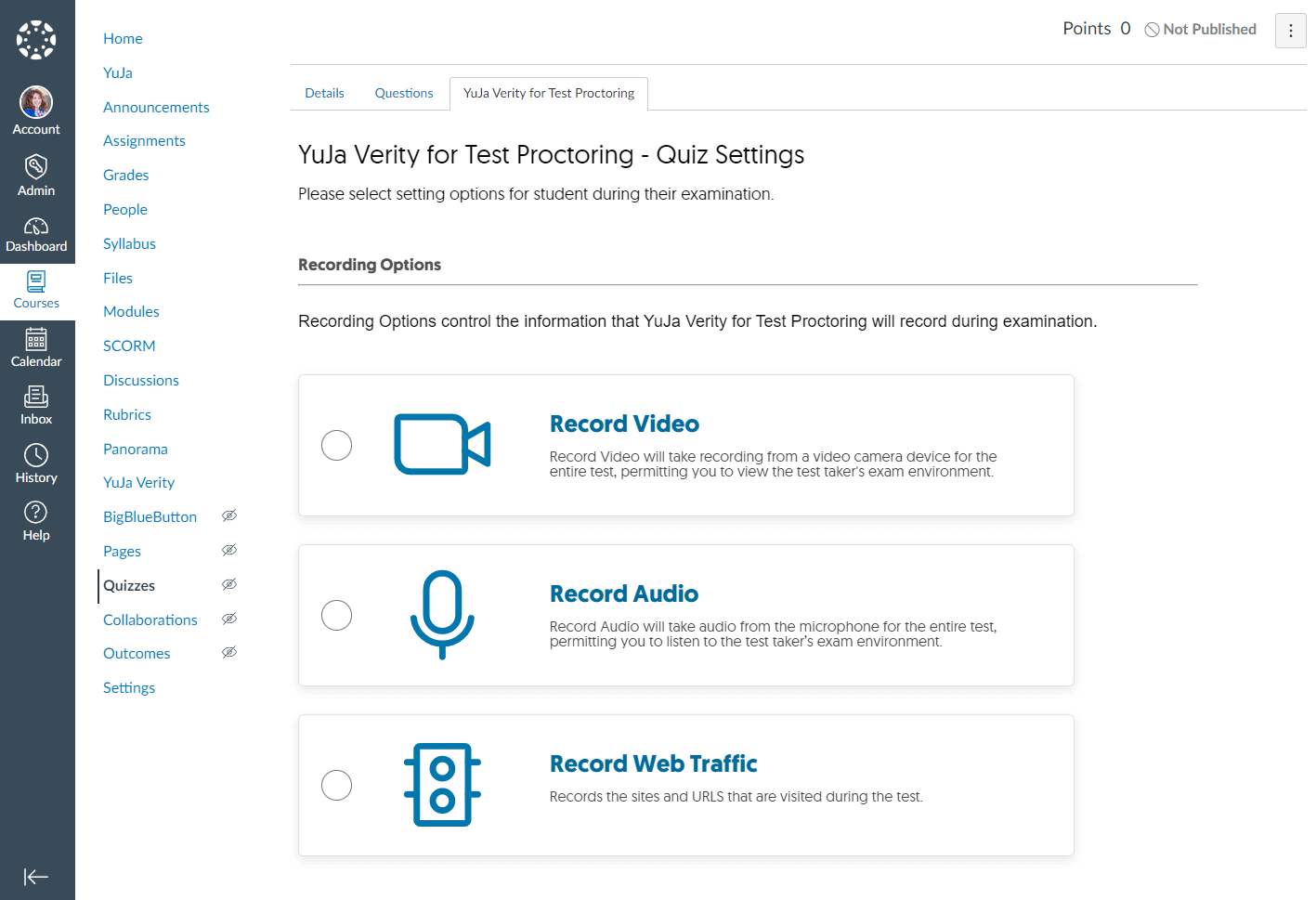1316x900 pixels.
Task: Go to Dashboard via speedometer icon
Action: click(36, 226)
